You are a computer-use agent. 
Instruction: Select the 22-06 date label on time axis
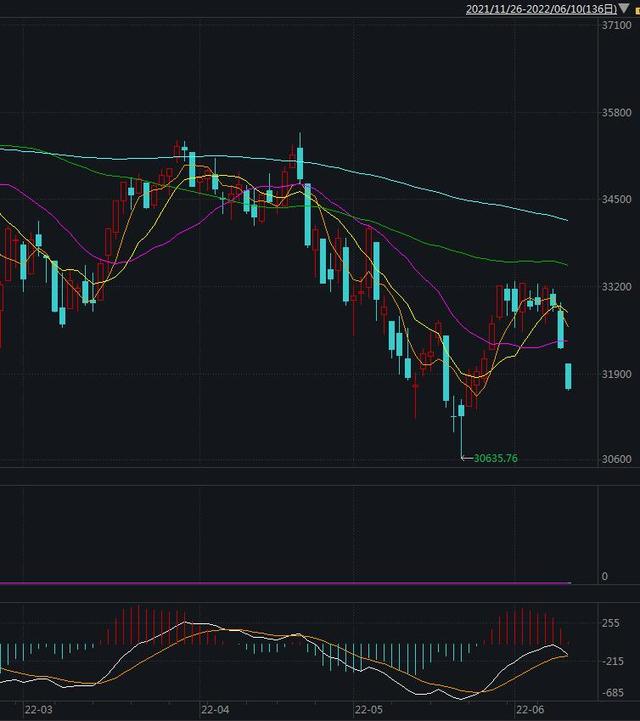click(x=530, y=710)
